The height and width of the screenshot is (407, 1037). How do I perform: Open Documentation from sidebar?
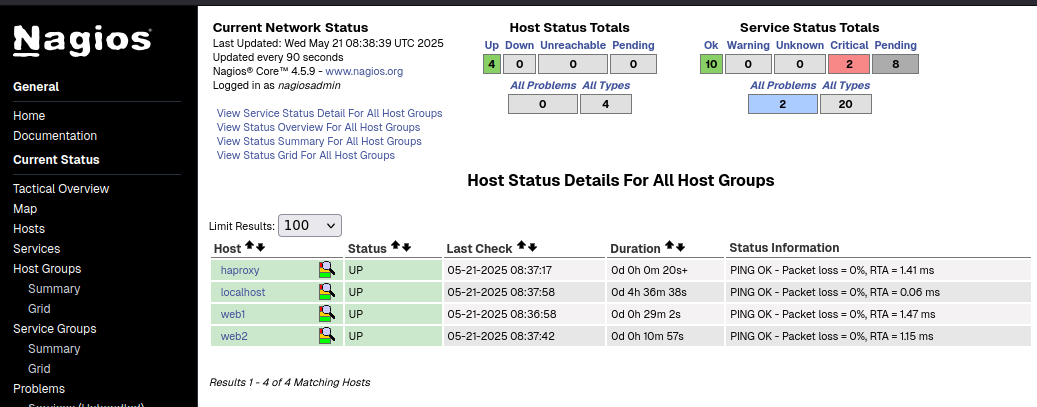55,136
